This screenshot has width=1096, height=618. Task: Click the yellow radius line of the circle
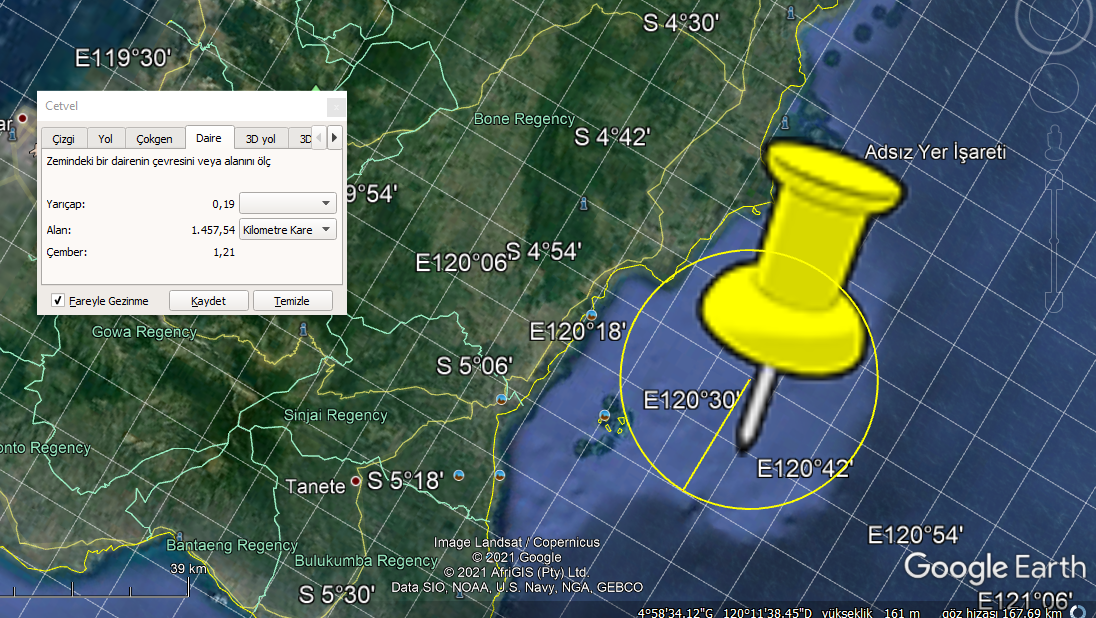(716, 435)
